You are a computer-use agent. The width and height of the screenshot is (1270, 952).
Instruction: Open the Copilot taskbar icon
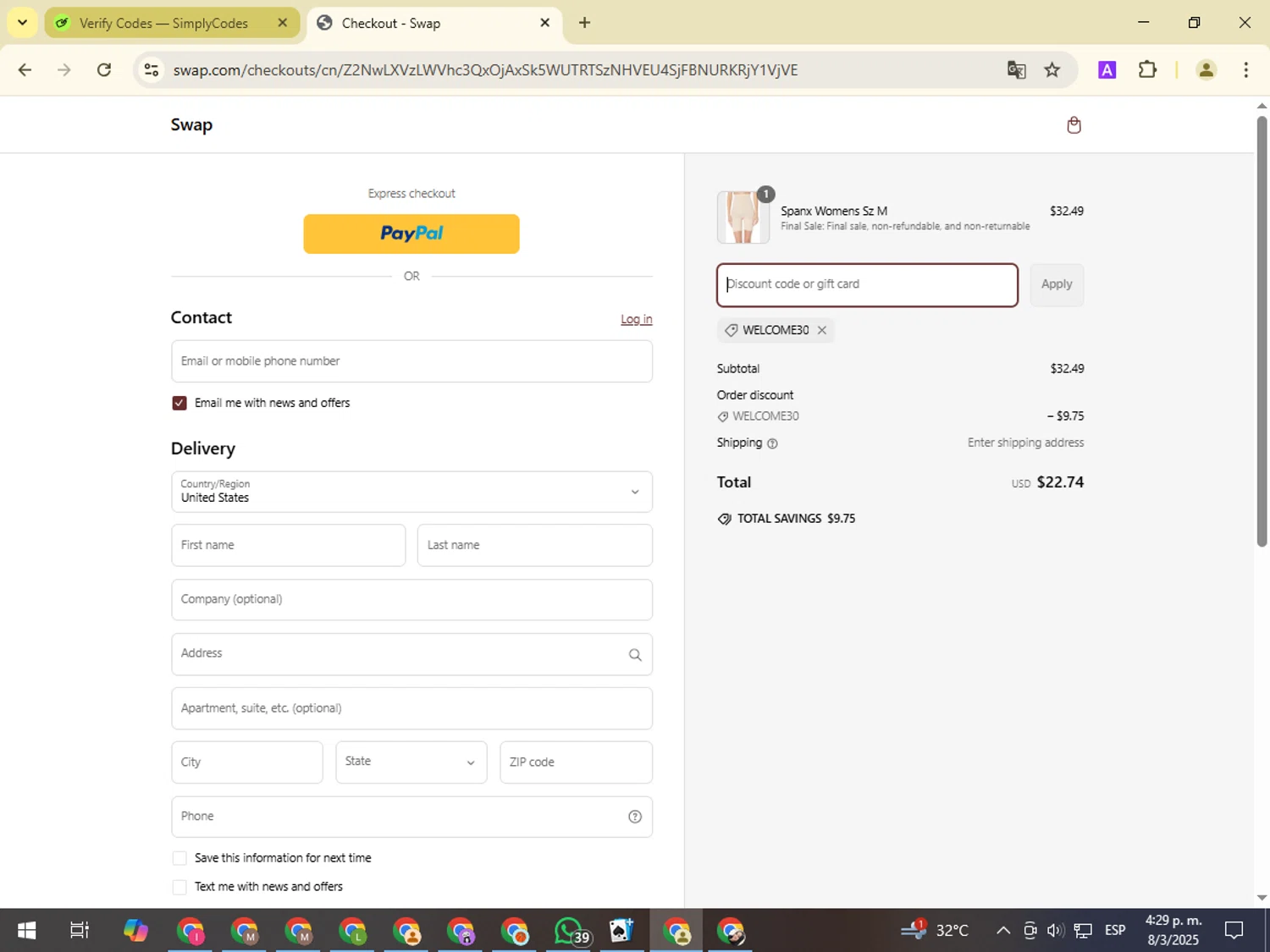click(135, 931)
